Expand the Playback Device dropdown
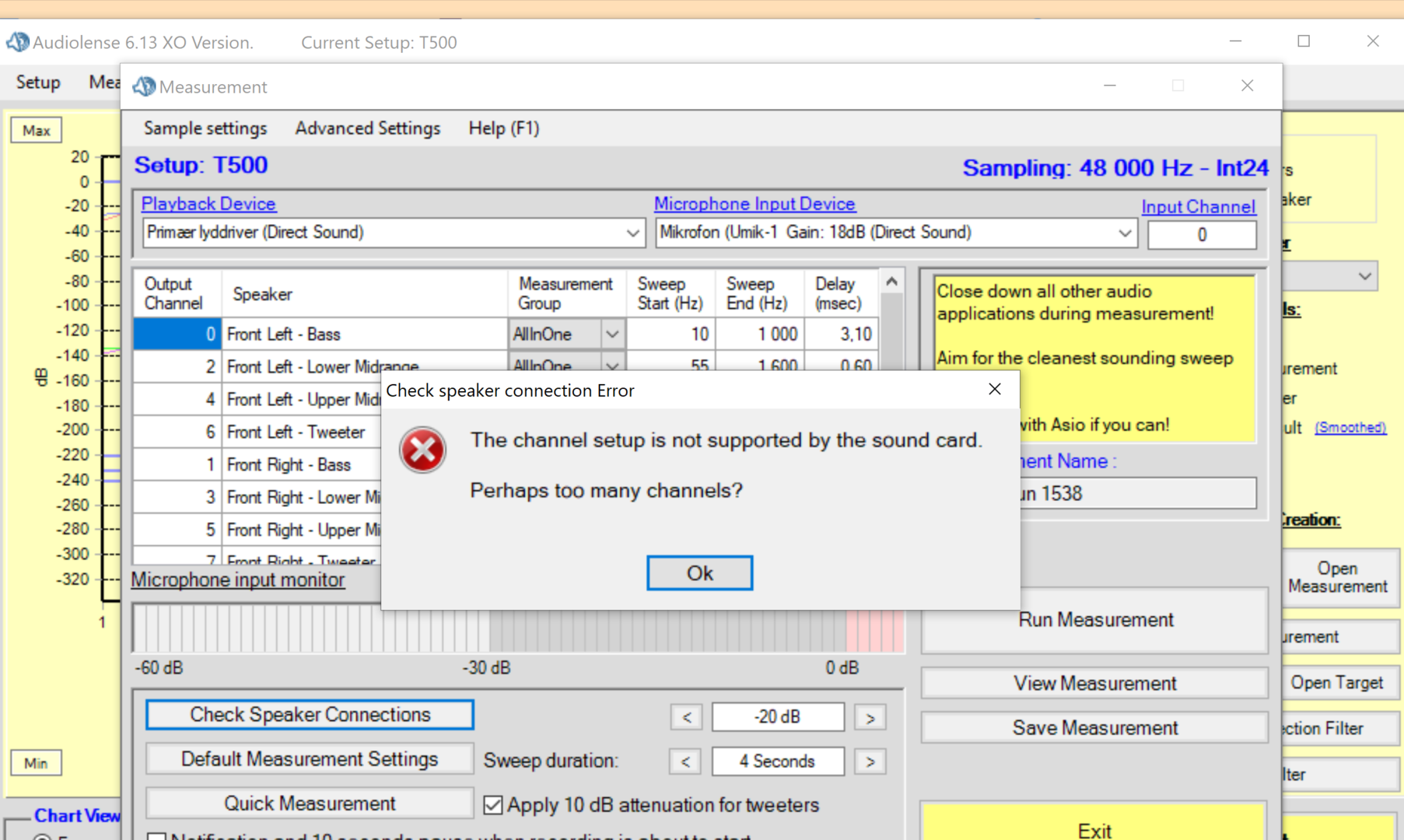This screenshot has height=840, width=1404. coord(632,233)
